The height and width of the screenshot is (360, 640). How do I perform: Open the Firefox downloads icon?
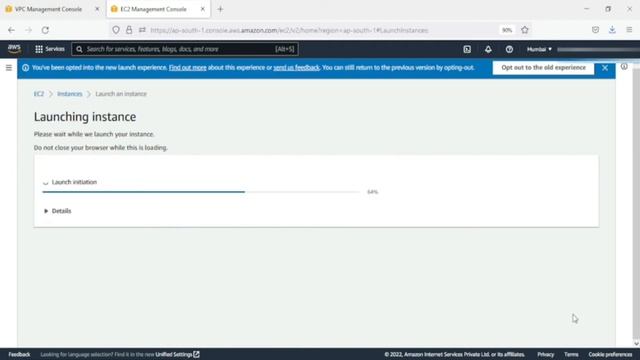612,30
